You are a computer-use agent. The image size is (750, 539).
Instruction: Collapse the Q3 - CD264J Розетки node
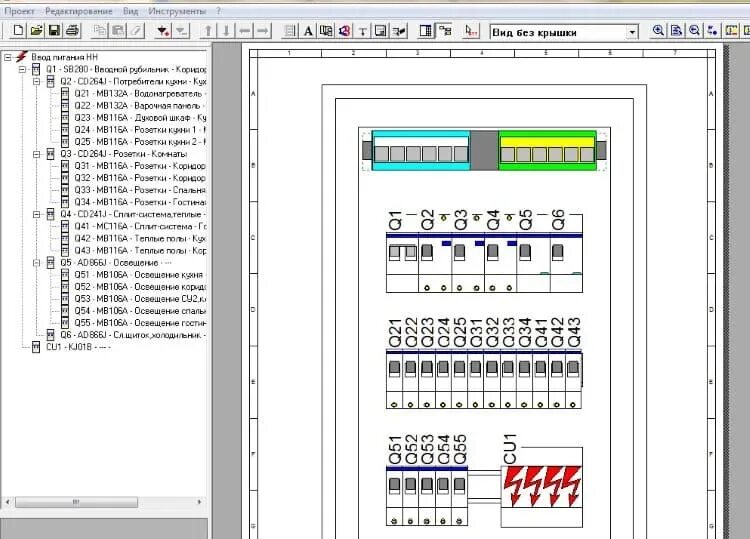(x=36, y=154)
